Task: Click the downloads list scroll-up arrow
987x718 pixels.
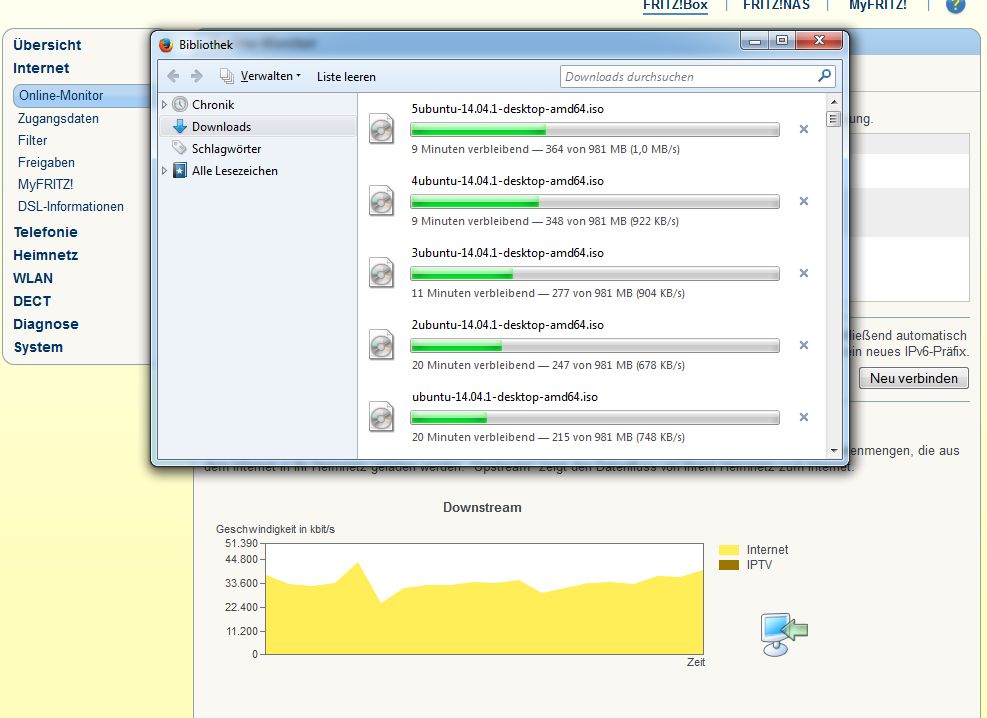Action: [x=834, y=101]
